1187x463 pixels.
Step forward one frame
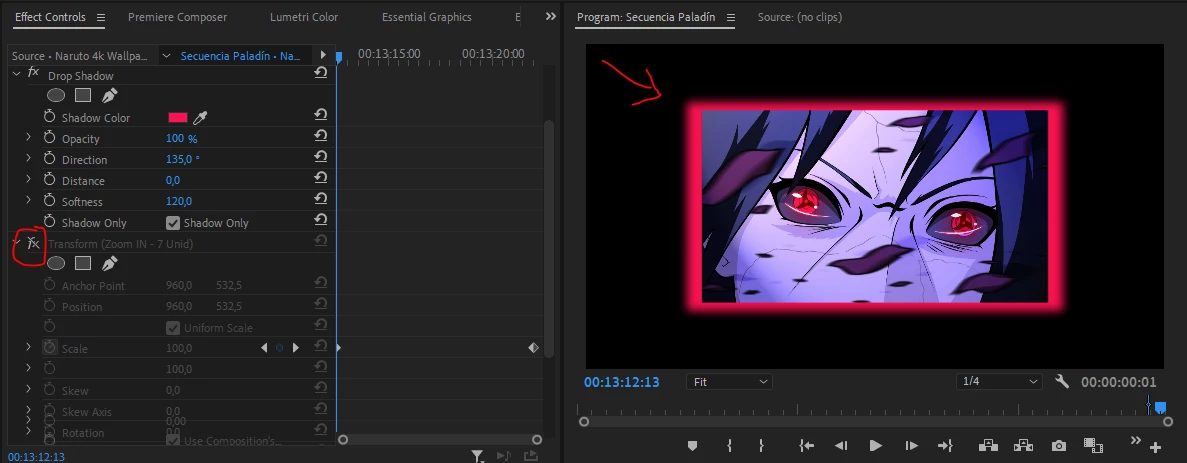pos(911,446)
